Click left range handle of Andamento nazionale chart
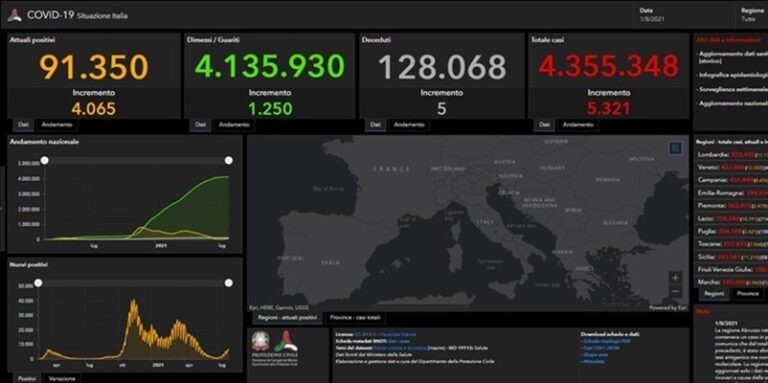 [45, 160]
